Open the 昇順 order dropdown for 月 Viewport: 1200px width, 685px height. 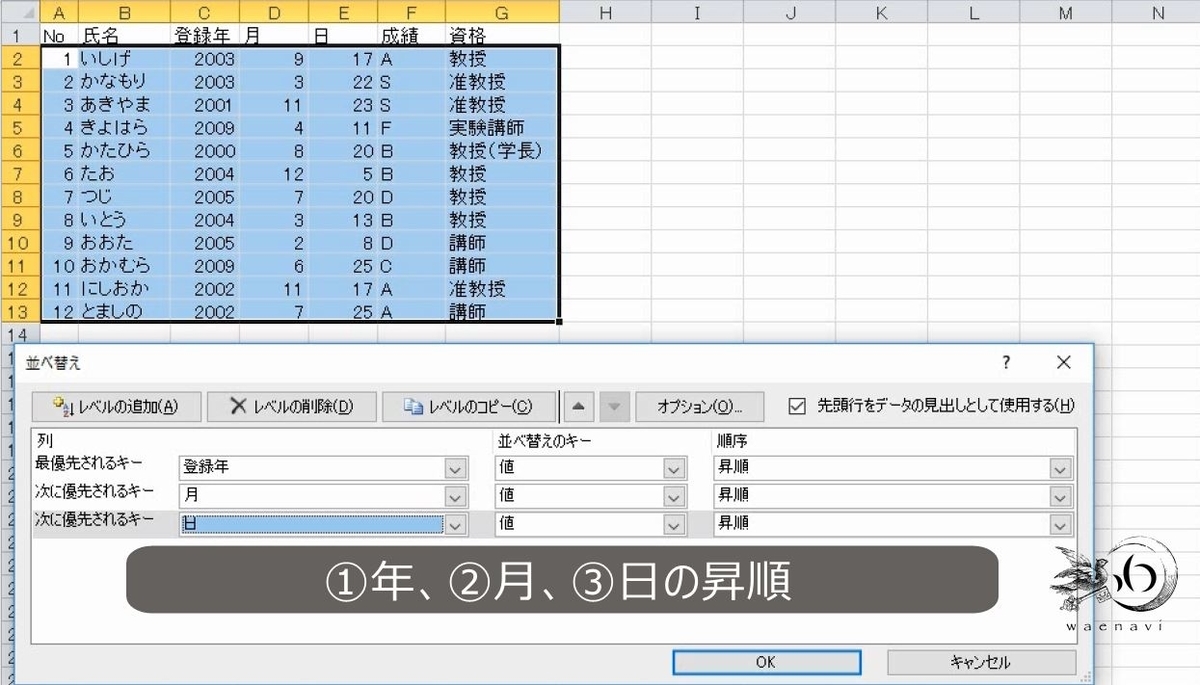click(1060, 495)
